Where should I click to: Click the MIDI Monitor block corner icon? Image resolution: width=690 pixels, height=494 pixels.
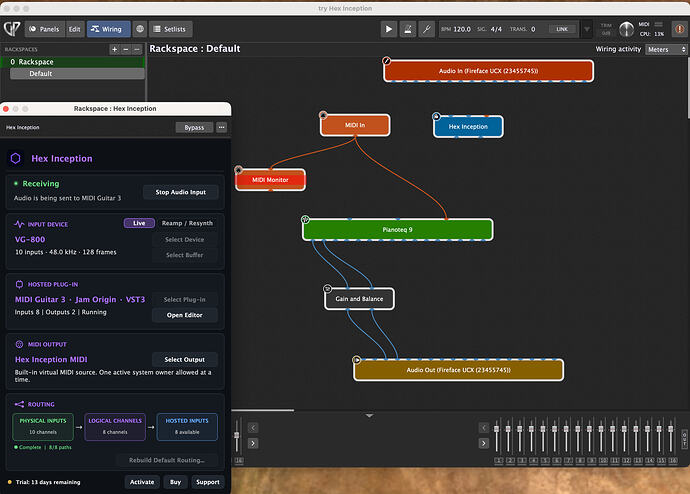(239, 170)
